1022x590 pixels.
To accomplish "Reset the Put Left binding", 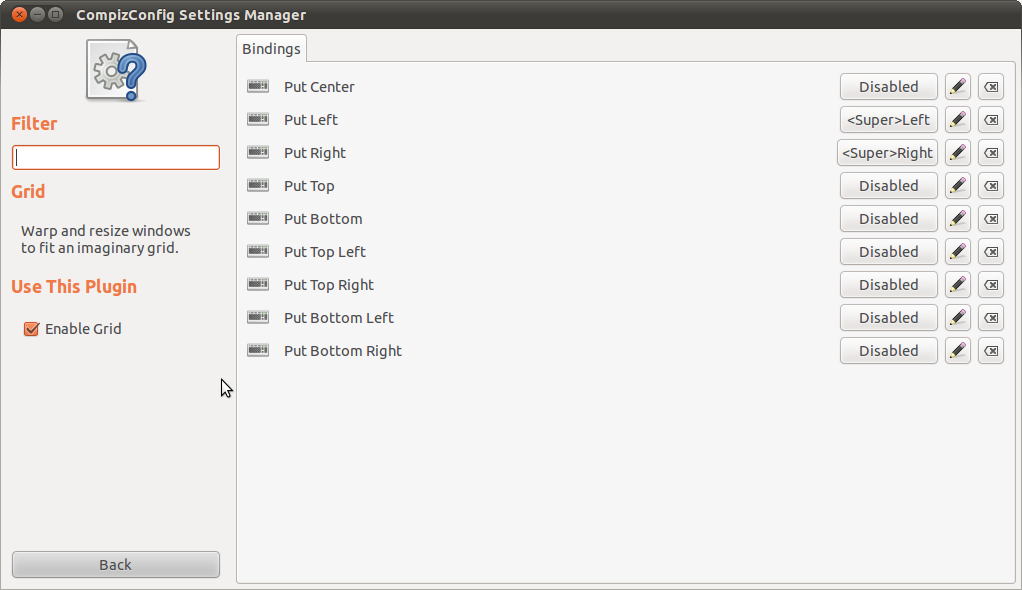I will point(991,120).
